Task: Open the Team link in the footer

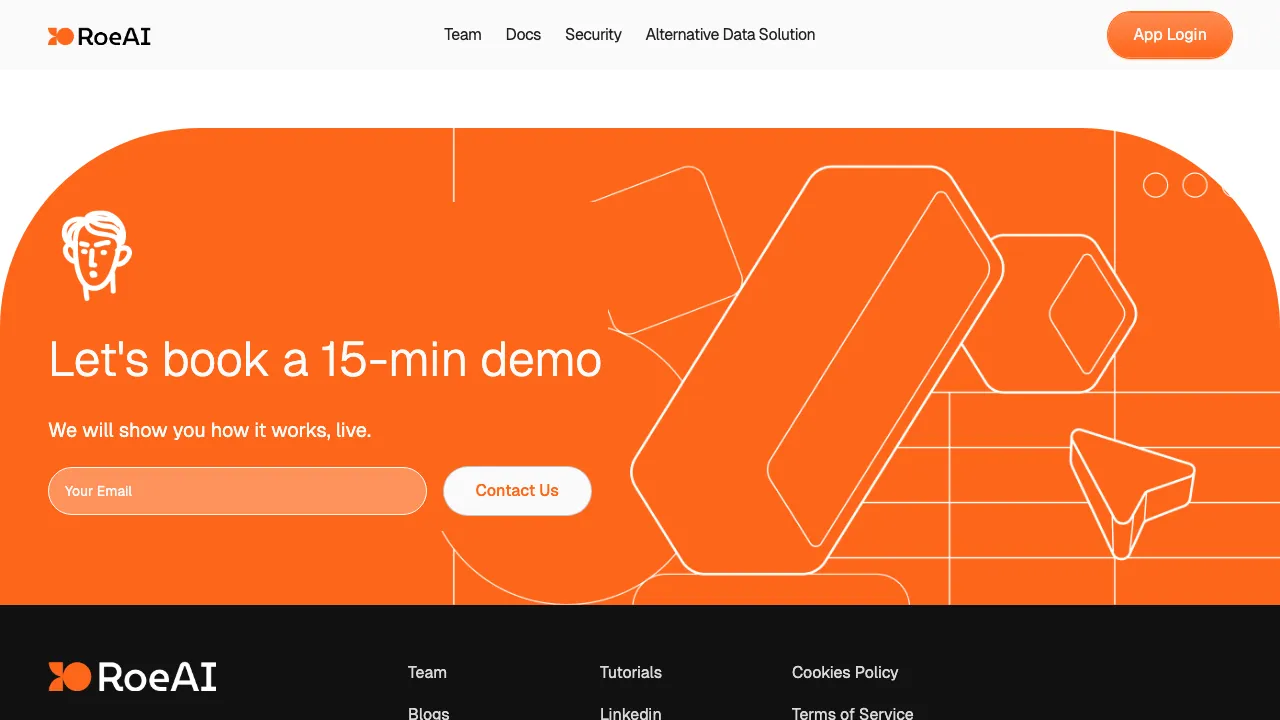Action: [427, 672]
